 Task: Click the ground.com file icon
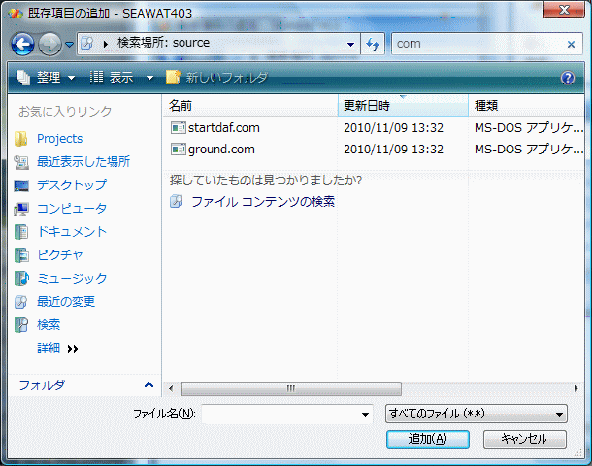178,149
